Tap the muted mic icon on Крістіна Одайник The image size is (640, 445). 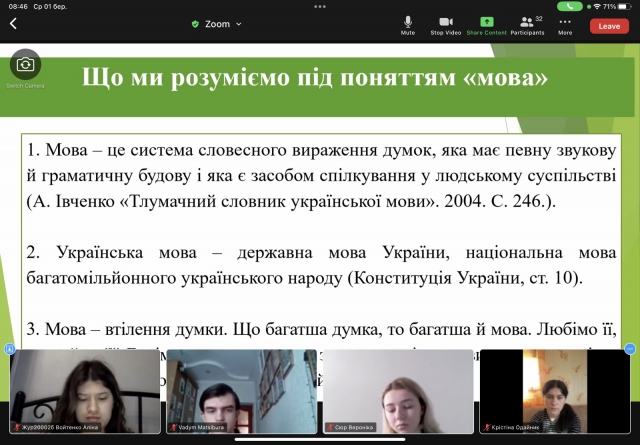tap(487, 427)
